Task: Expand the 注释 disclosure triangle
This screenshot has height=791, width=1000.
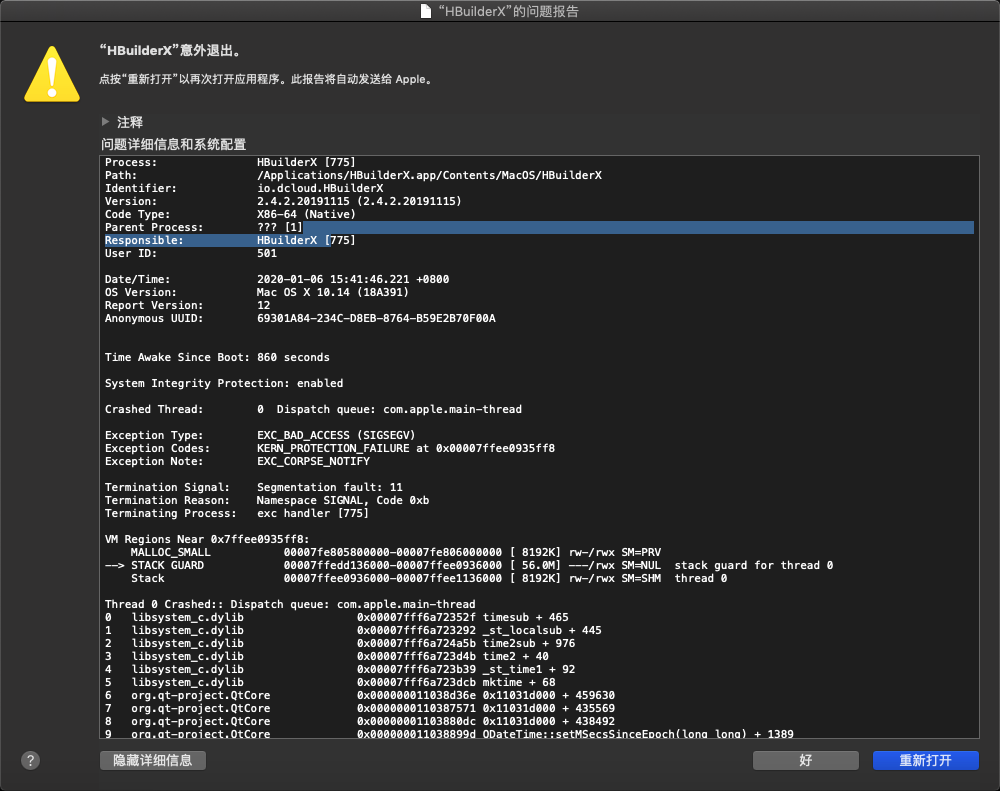Action: 105,121
